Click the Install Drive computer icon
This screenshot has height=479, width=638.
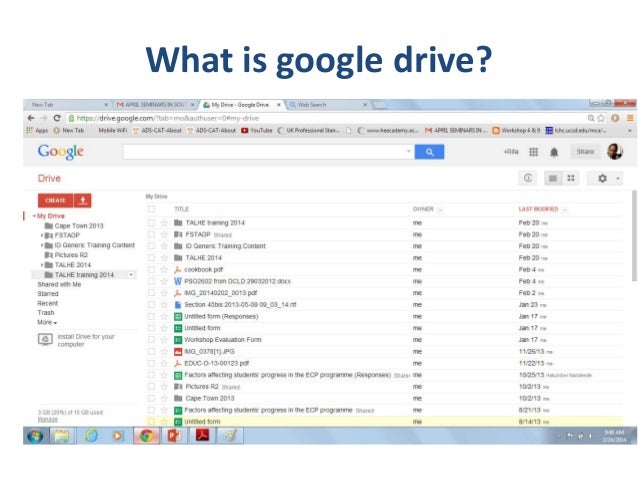point(45,339)
